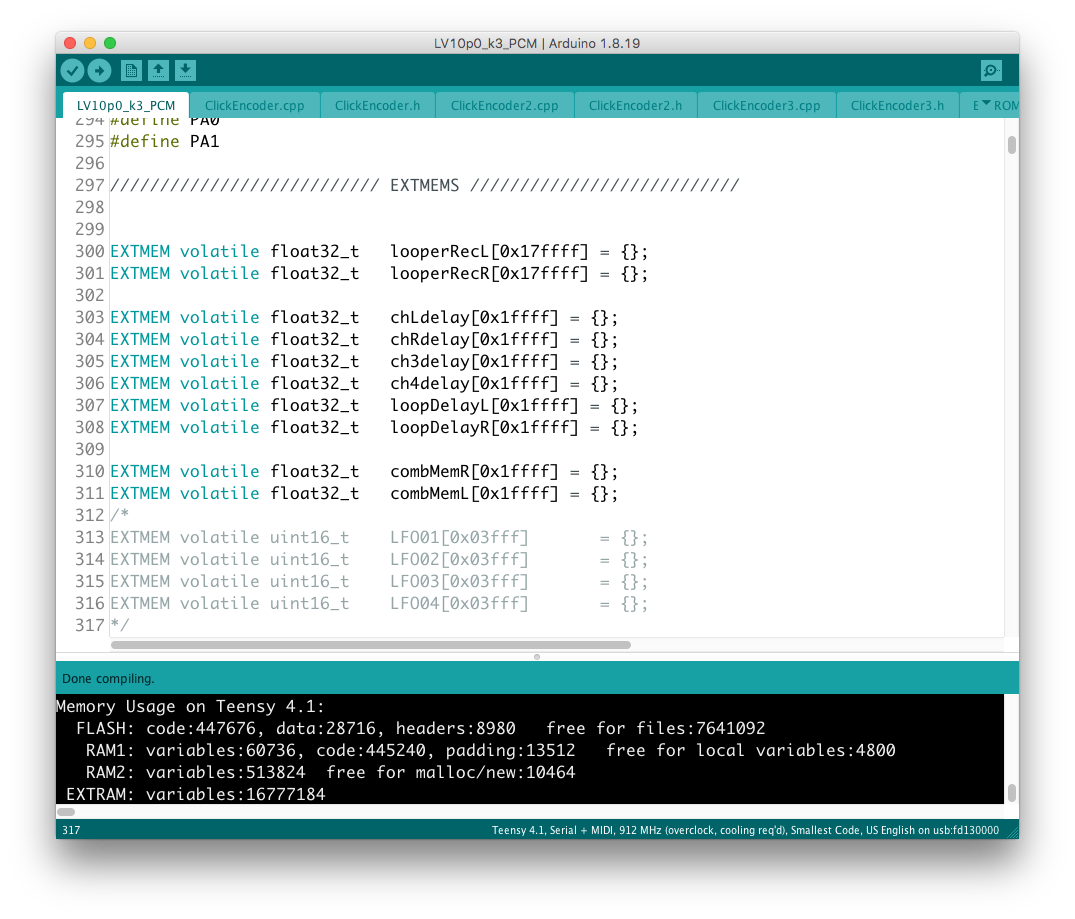This screenshot has width=1075, height=919.
Task: Click the editor/console divider handle dot
Action: tap(537, 656)
